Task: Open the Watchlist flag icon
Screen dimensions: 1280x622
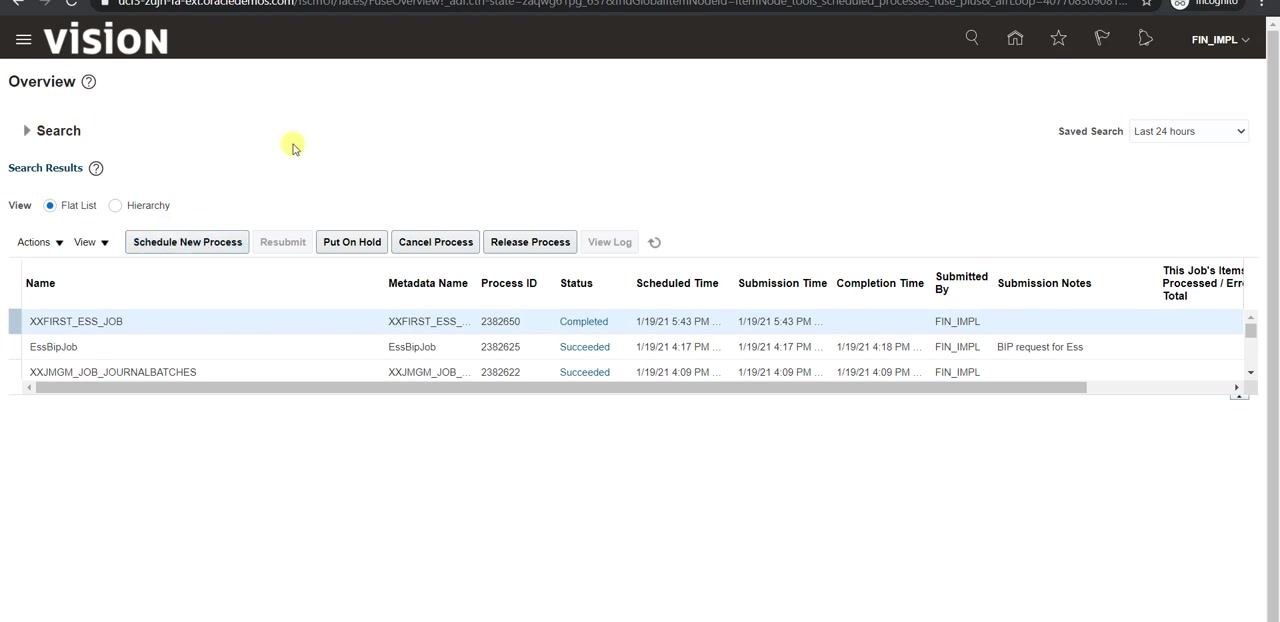Action: [1102, 38]
